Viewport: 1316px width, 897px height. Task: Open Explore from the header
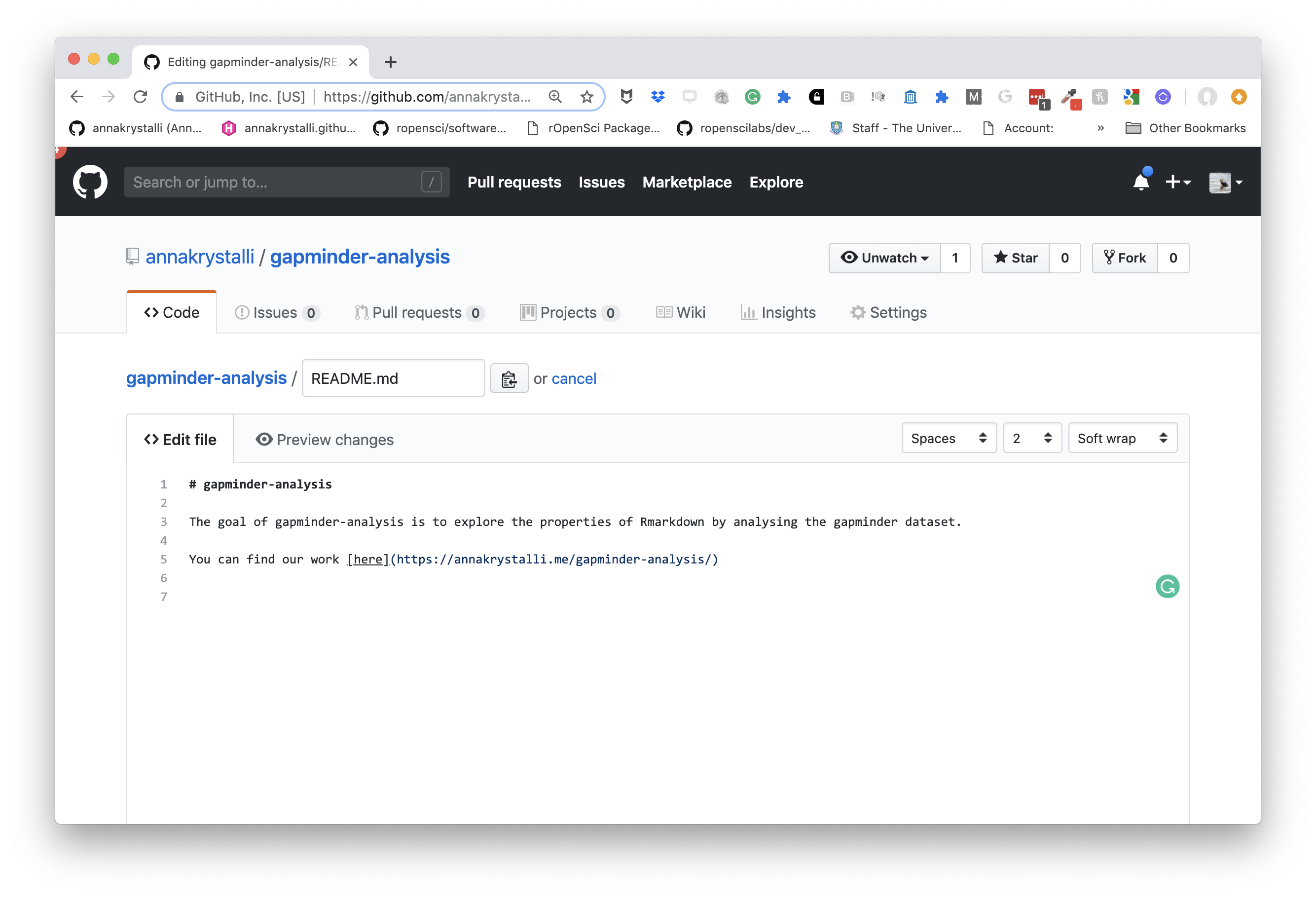pos(776,182)
